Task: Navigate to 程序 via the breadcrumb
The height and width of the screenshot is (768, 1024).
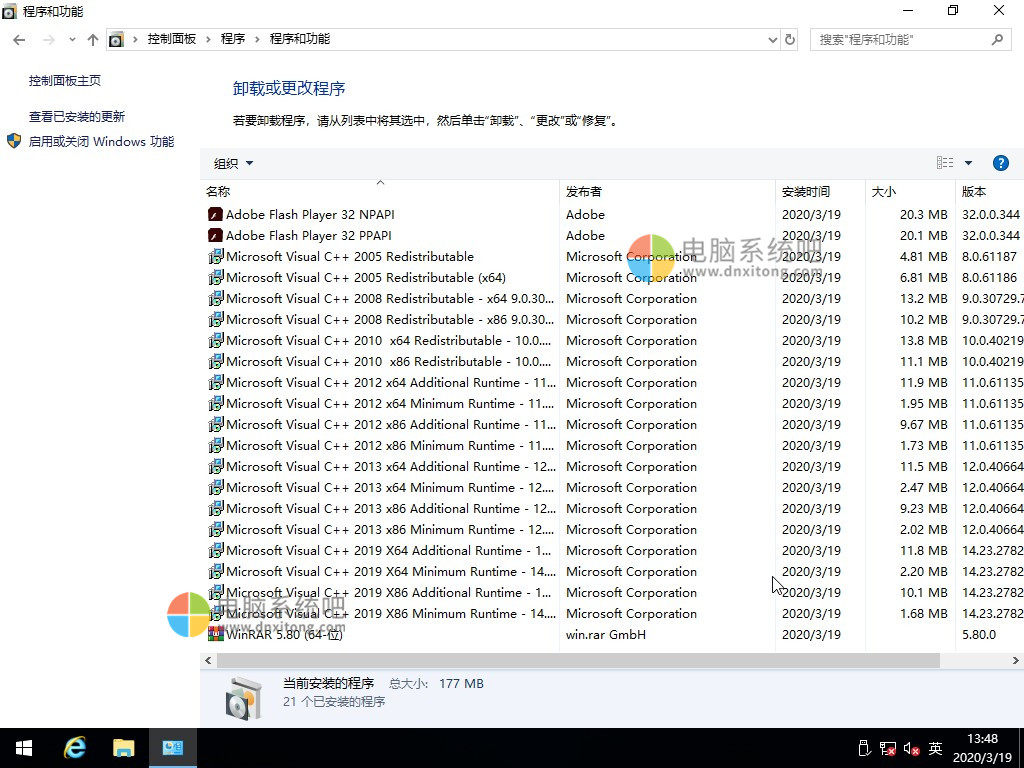Action: point(233,38)
